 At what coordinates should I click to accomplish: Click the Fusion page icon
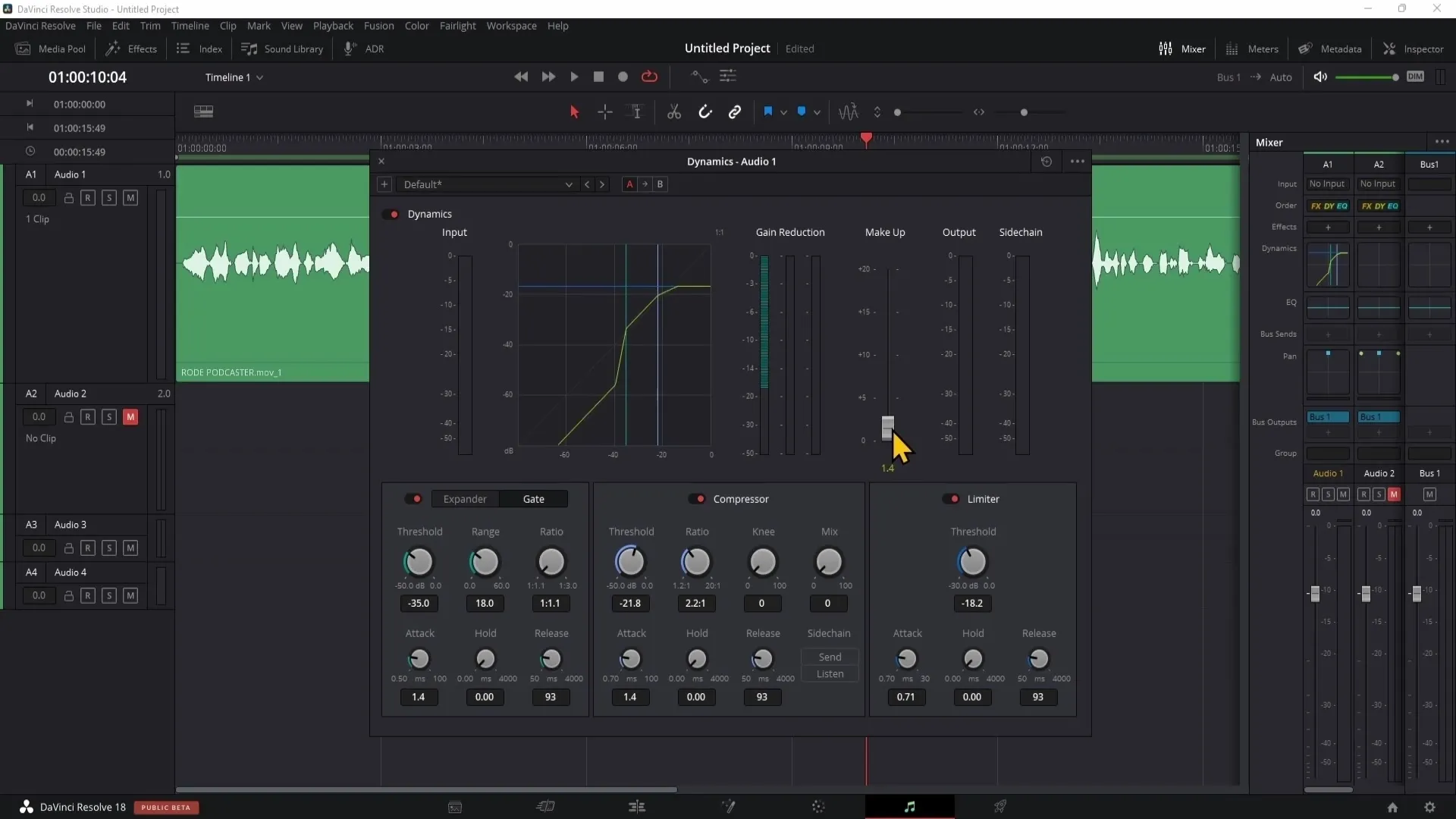(728, 806)
